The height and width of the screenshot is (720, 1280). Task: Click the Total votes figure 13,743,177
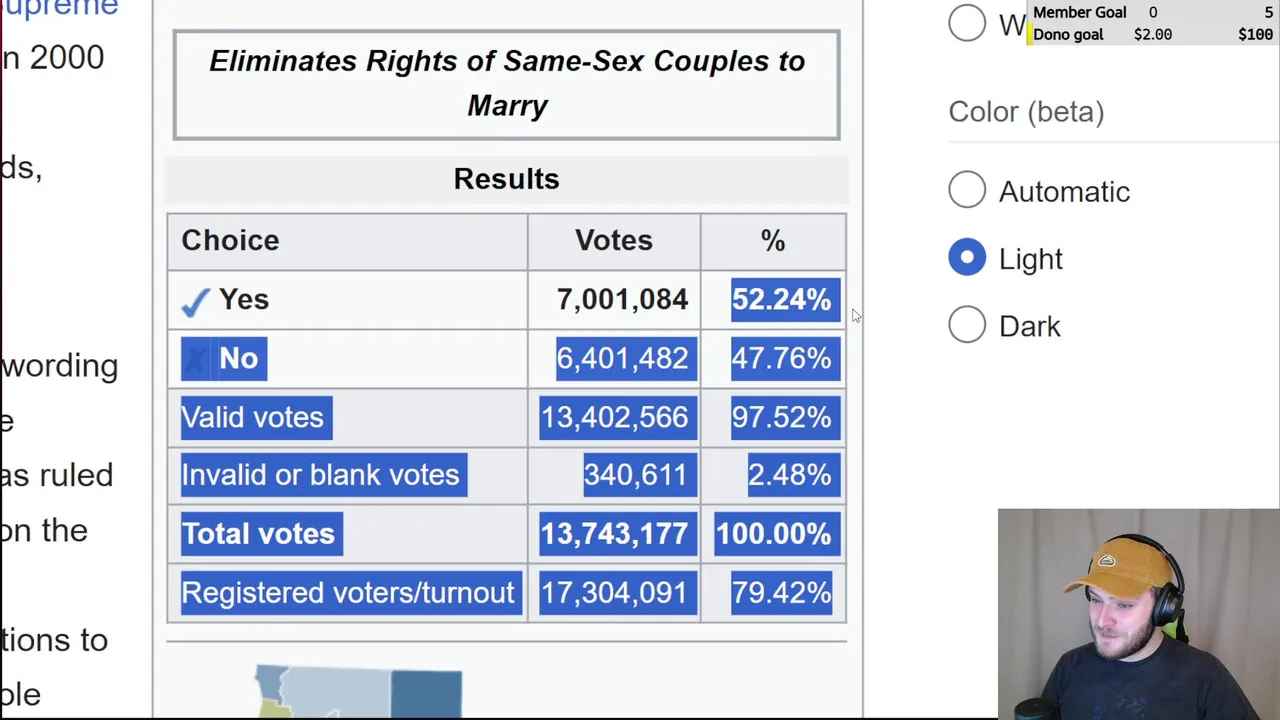614,534
